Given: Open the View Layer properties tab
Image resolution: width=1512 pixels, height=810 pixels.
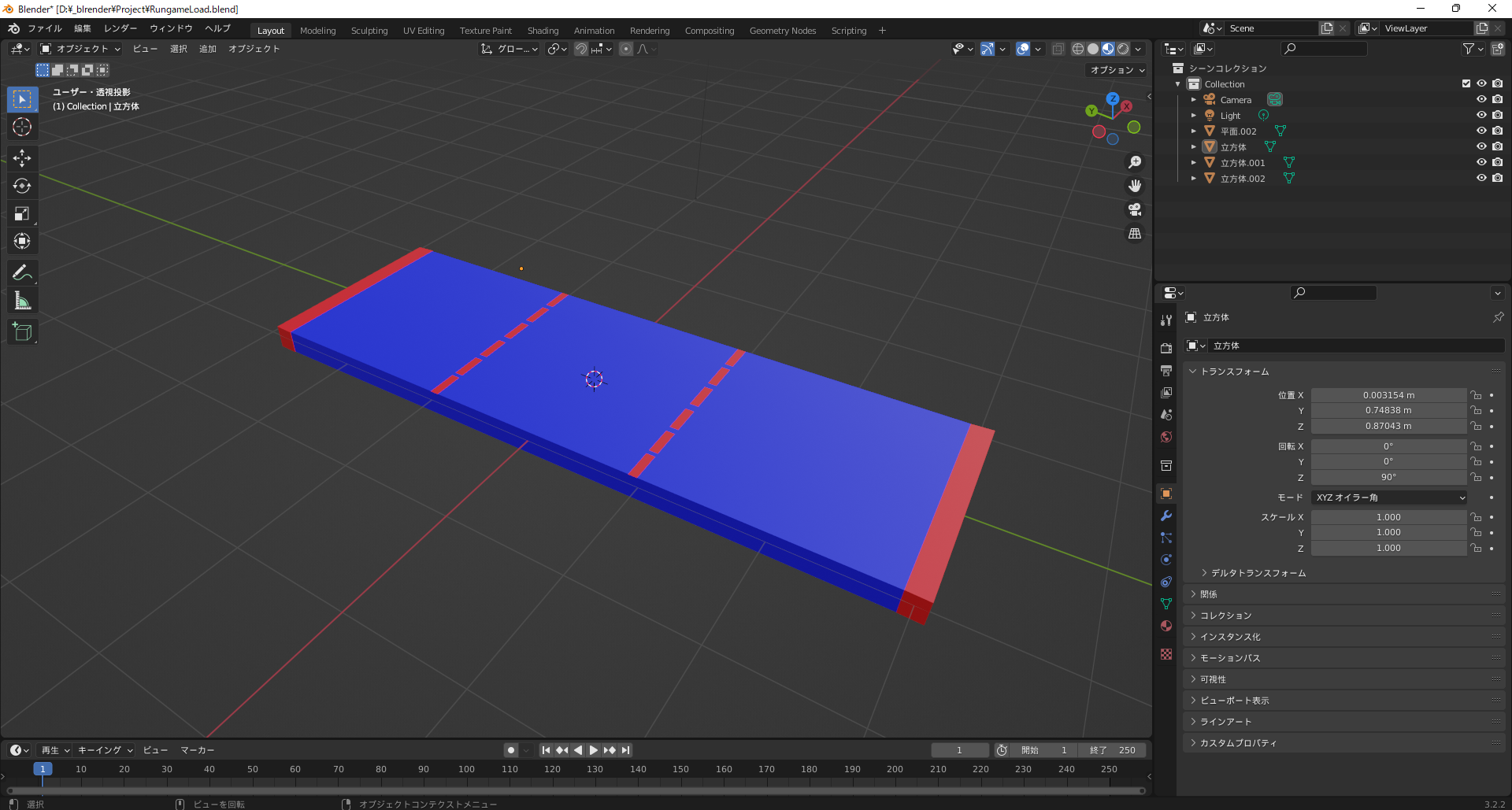Looking at the screenshot, I should 1166,392.
